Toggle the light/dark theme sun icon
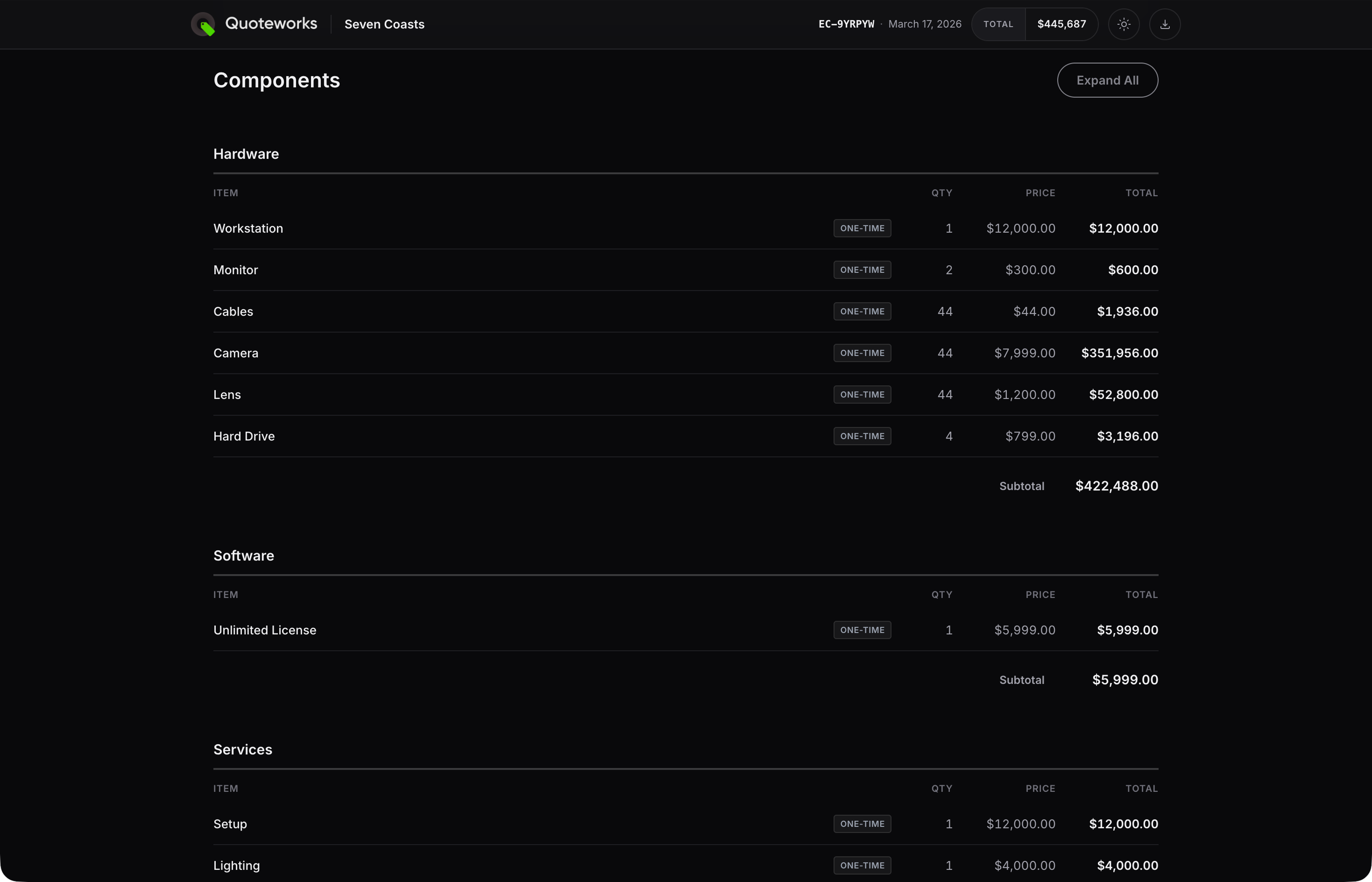The height and width of the screenshot is (882, 1372). pos(1124,25)
